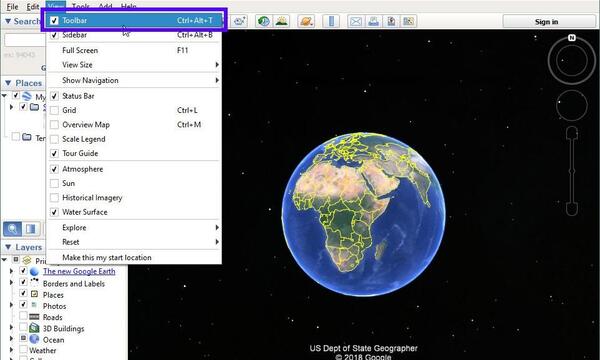600x360 pixels.
Task: Uncheck the Borders and Labels layer checkbox
Action: (23, 282)
